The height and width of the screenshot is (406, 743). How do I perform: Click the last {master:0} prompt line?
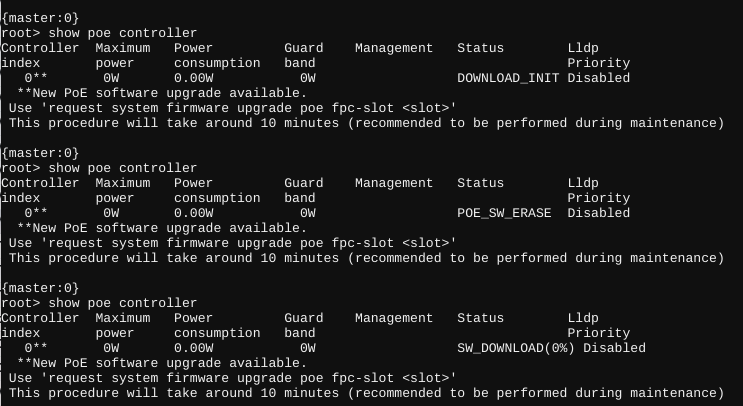coord(40,288)
